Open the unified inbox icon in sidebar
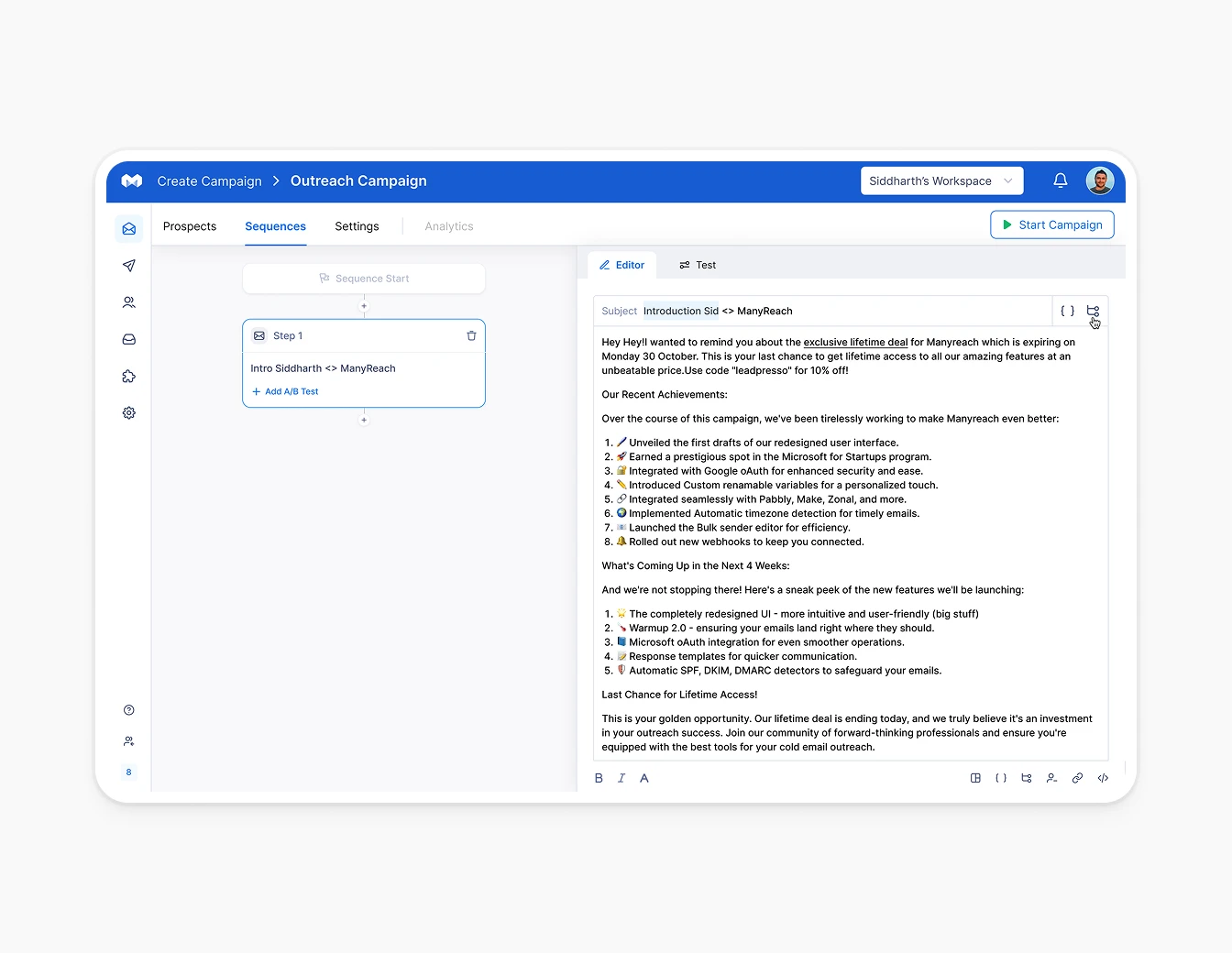Viewport: 1232px width, 953px height. click(x=128, y=339)
